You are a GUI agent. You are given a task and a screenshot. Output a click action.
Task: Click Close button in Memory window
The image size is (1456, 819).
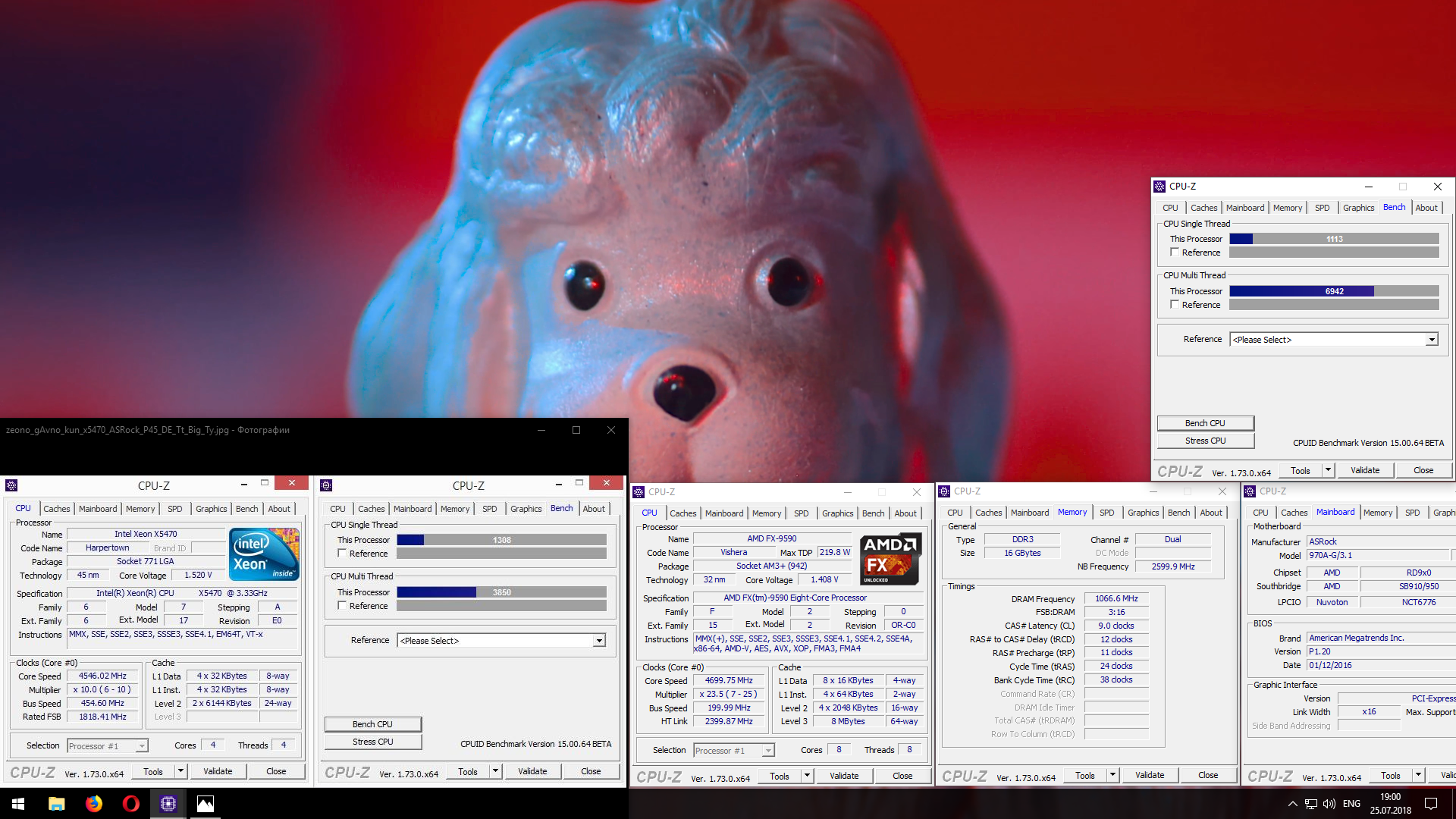point(1208,775)
